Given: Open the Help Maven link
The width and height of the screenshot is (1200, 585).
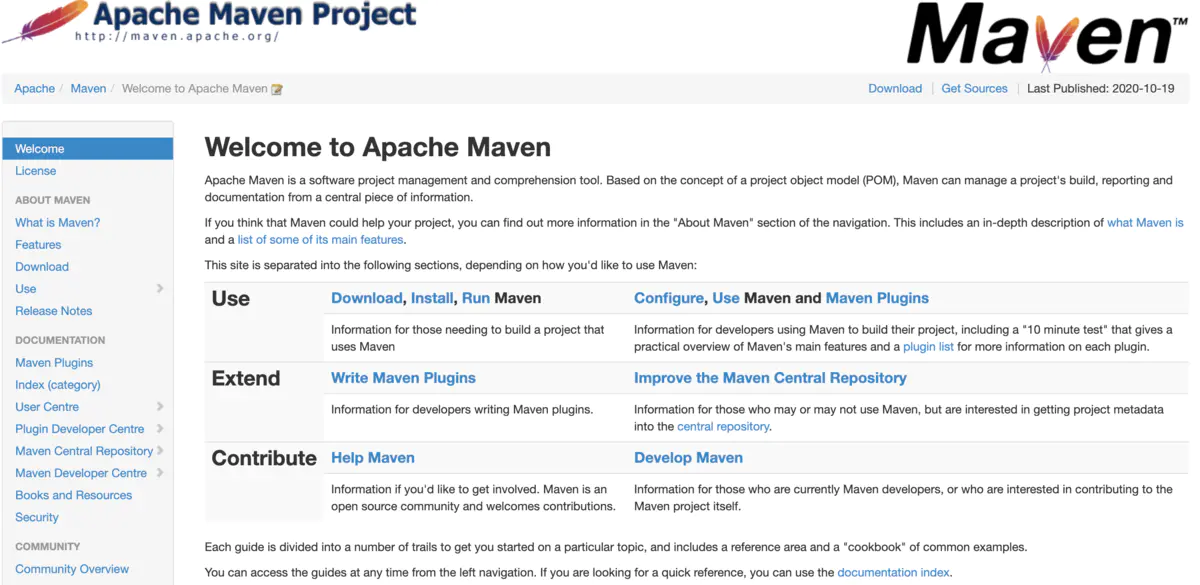Looking at the screenshot, I should tap(373, 458).
